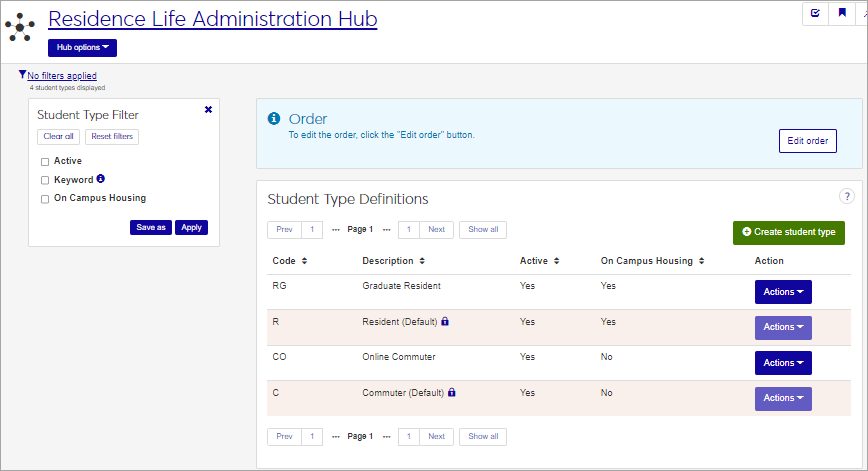Click the checkmark edit icon in header
The height and width of the screenshot is (471, 868).
[x=816, y=13]
